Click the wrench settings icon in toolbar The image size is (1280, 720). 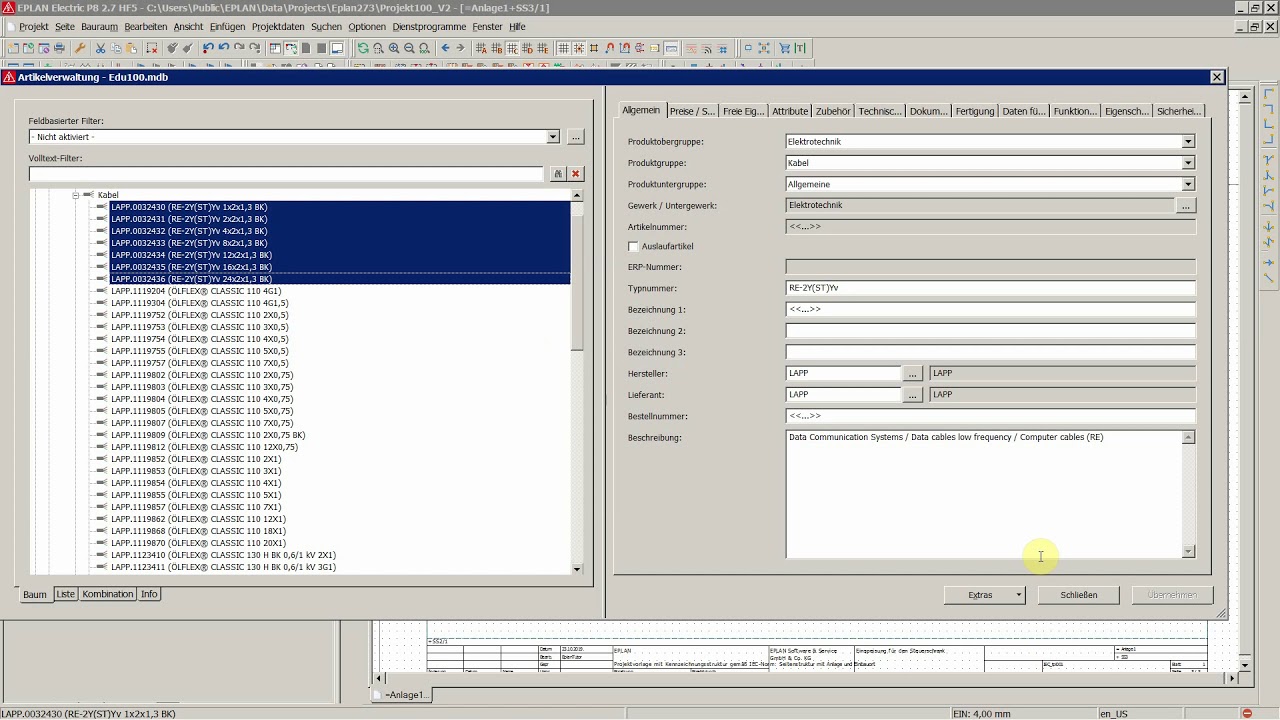[80, 48]
